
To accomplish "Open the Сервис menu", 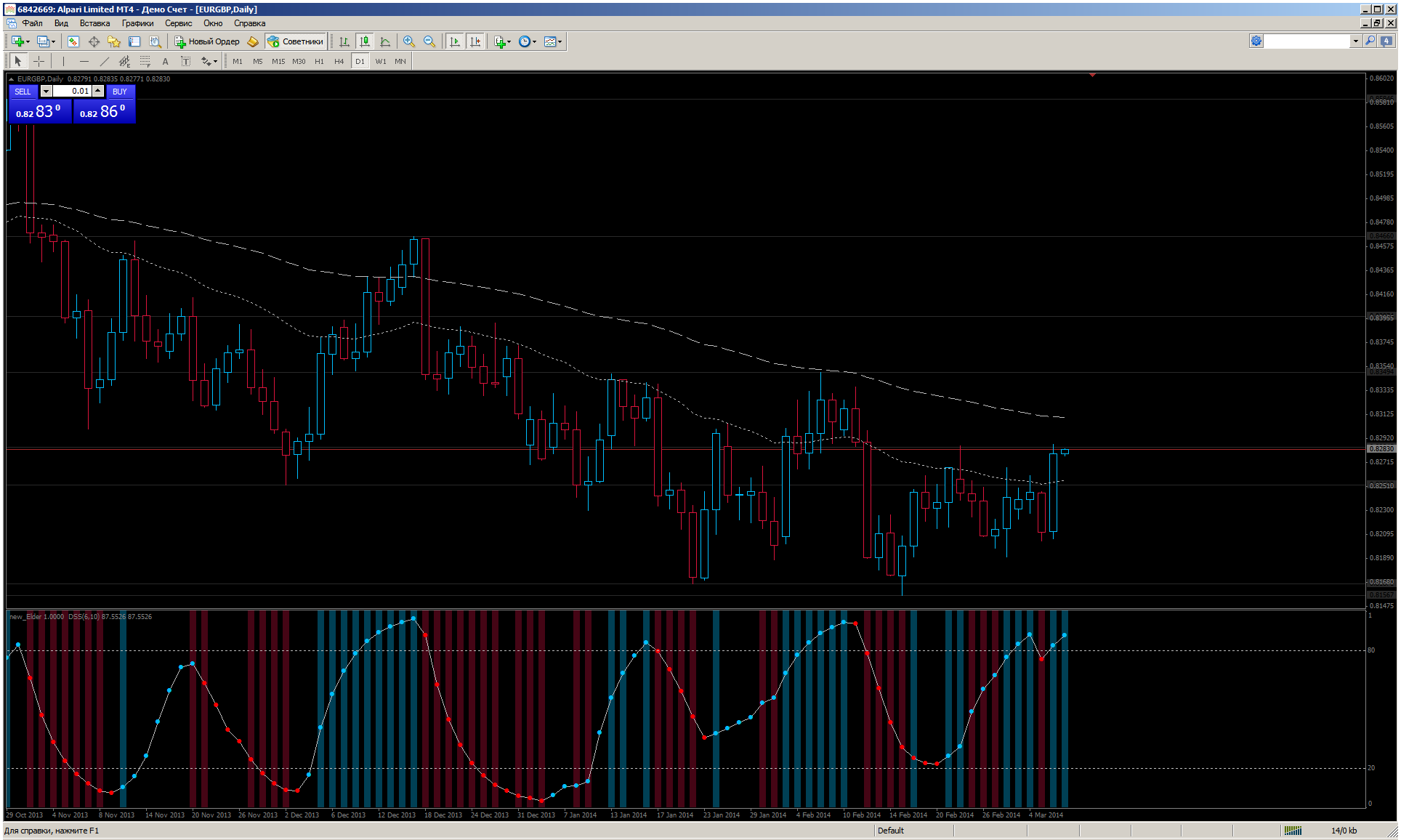I will click(178, 23).
